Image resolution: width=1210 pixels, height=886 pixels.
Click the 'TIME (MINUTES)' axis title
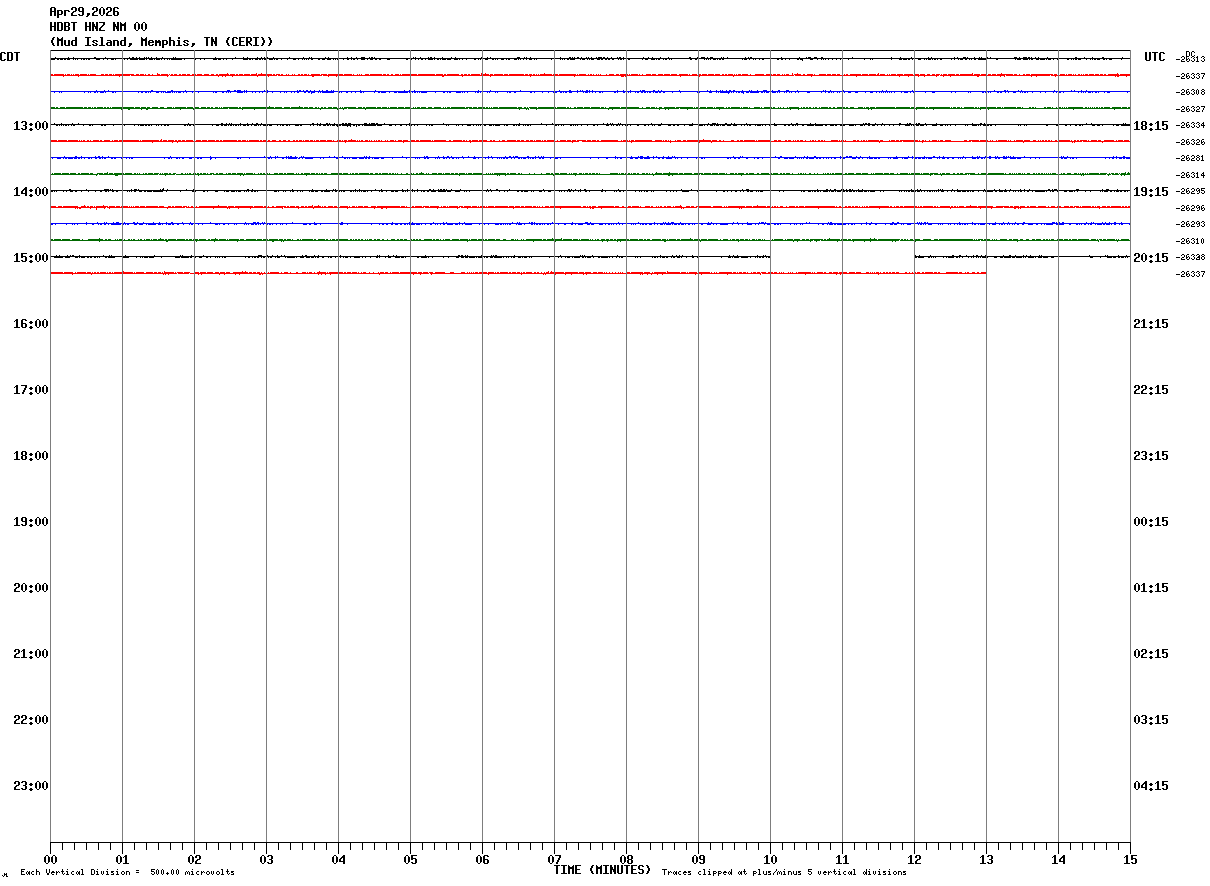tap(602, 870)
